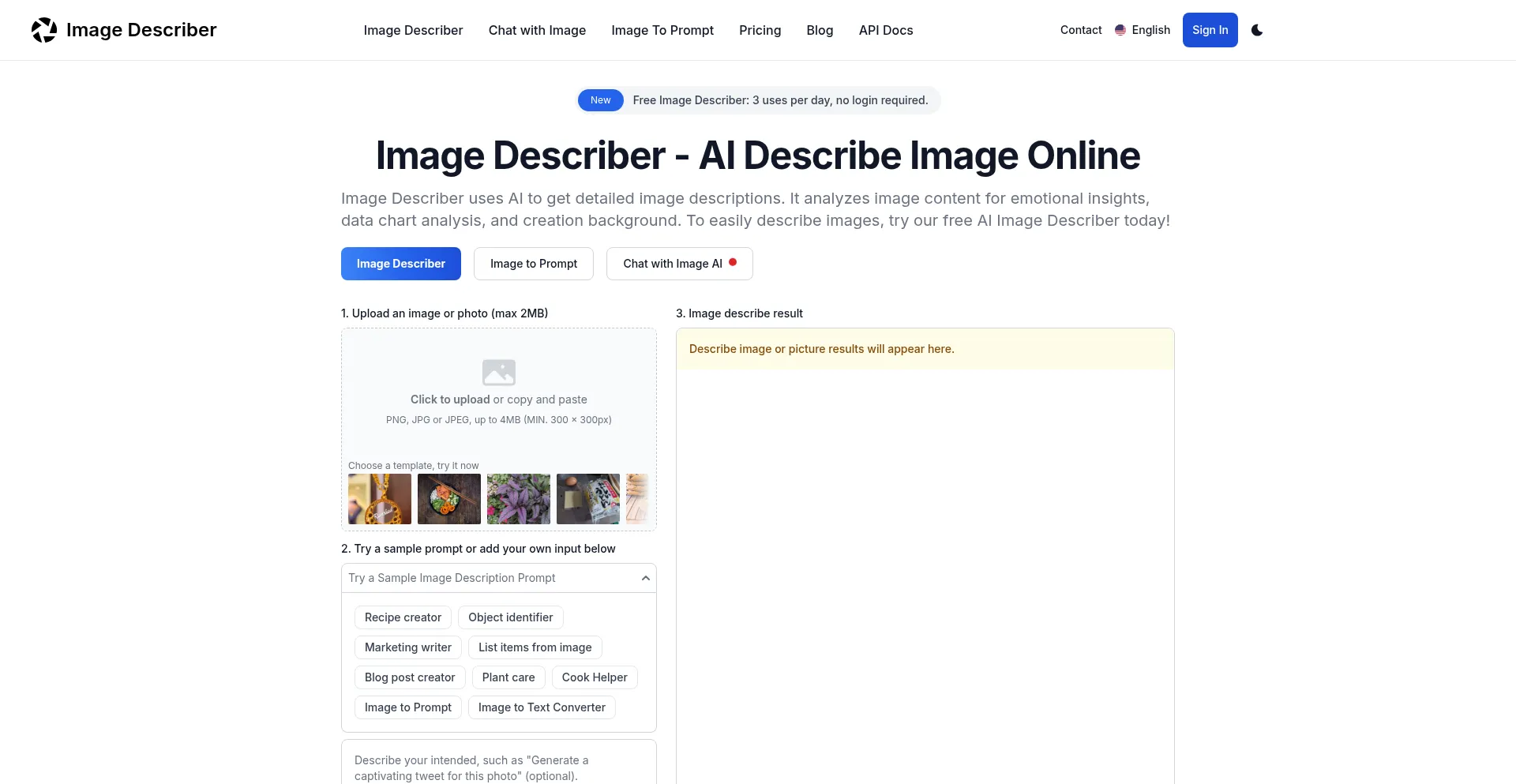Click the Contact link

[1081, 30]
